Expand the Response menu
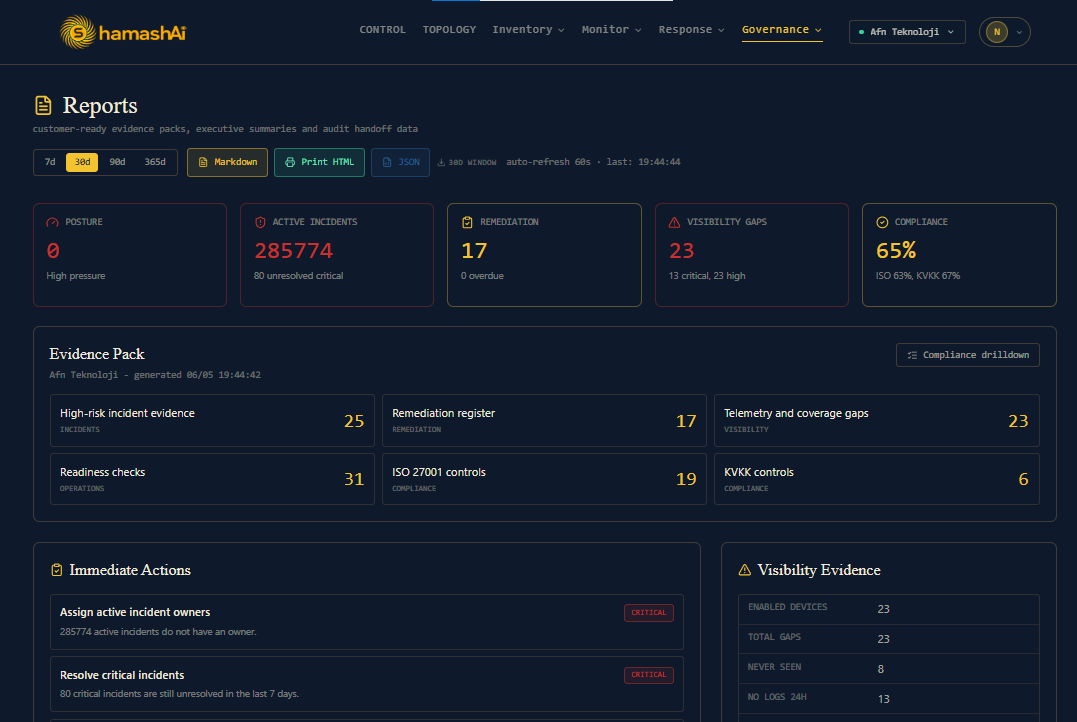Viewport: 1077px width, 722px height. pos(691,30)
